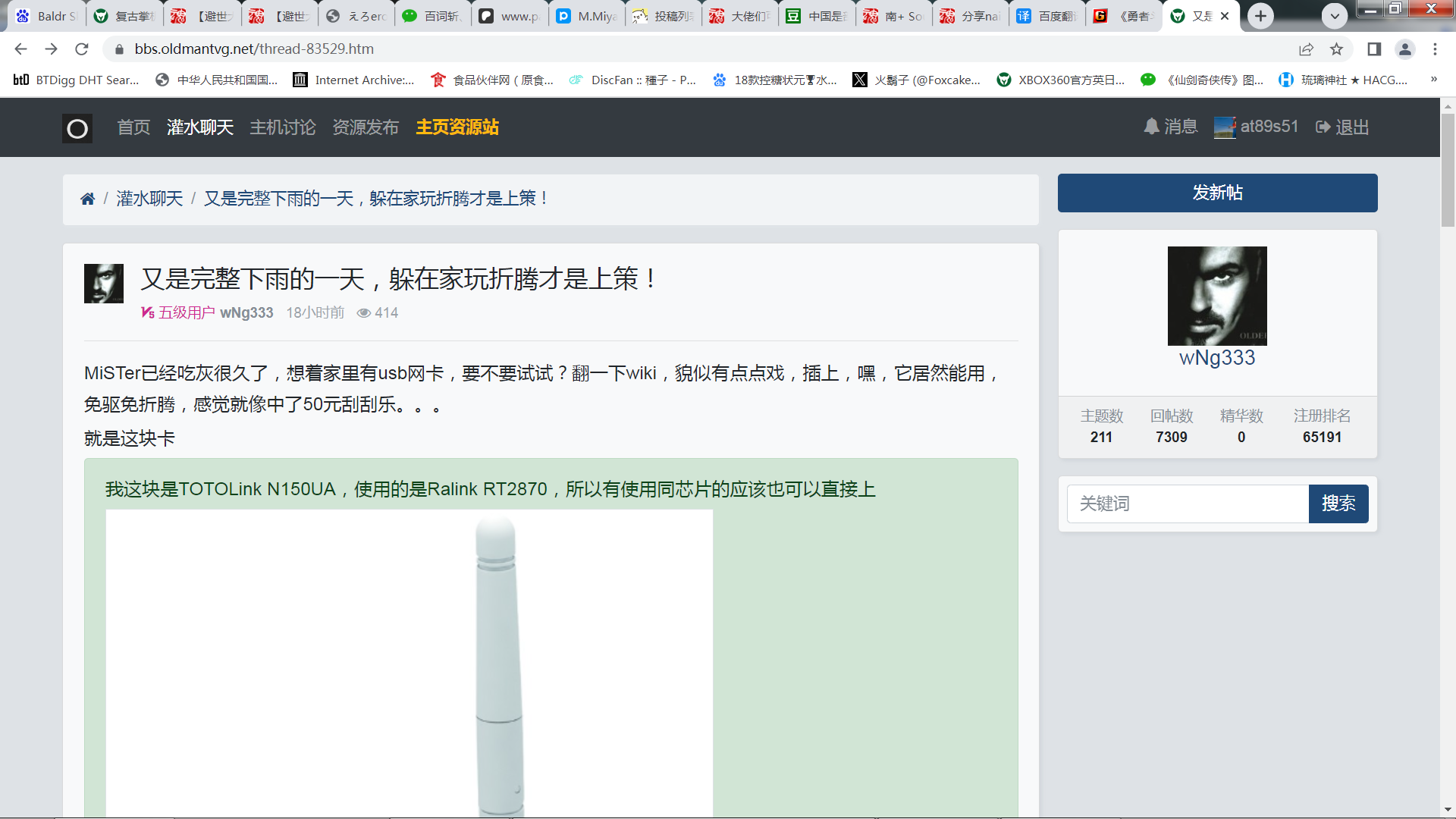Image resolution: width=1456 pixels, height=819 pixels.
Task: Open the 灌水聊天 nav item
Action: click(x=200, y=127)
